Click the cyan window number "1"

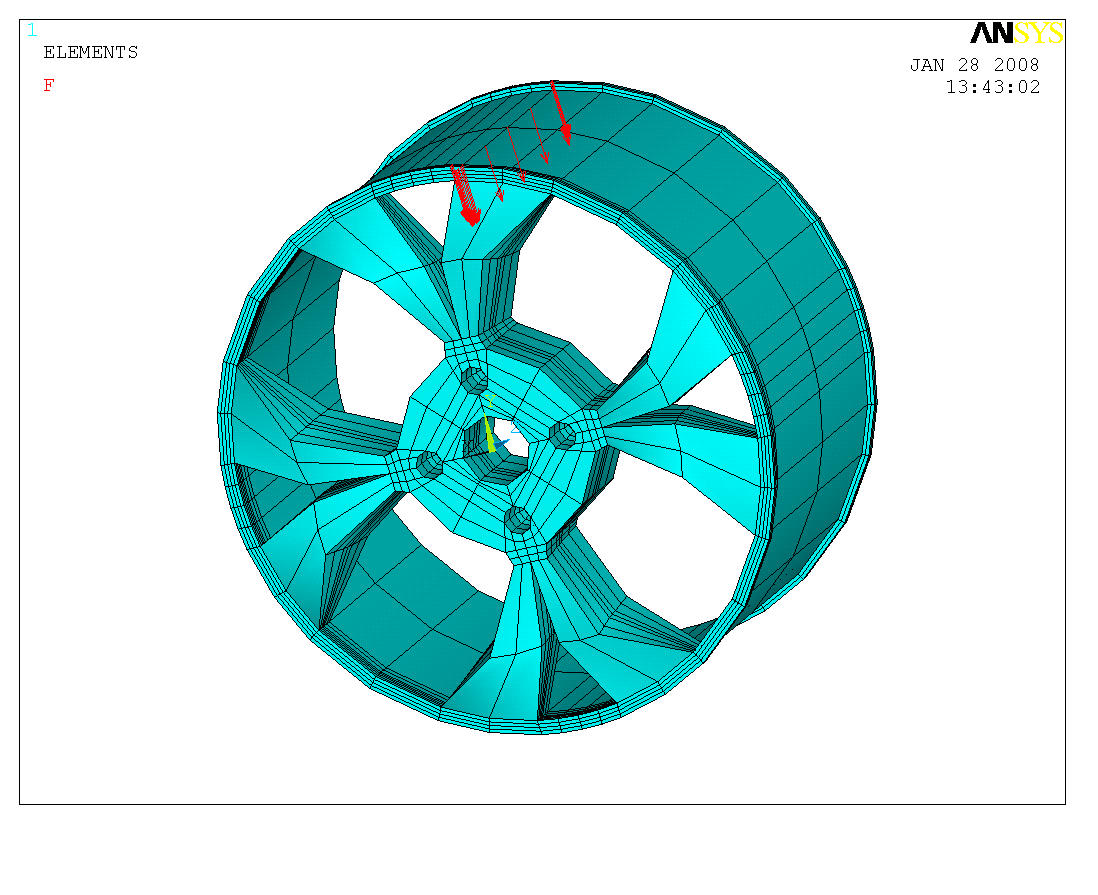tap(32, 30)
